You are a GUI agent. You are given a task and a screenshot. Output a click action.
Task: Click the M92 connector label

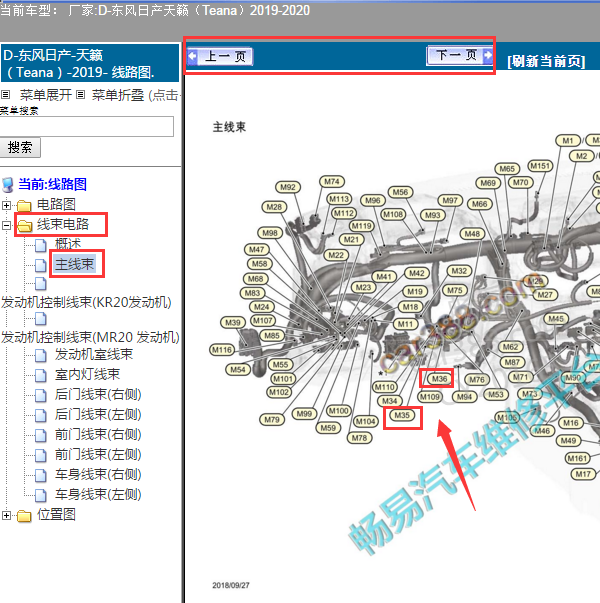[288, 187]
